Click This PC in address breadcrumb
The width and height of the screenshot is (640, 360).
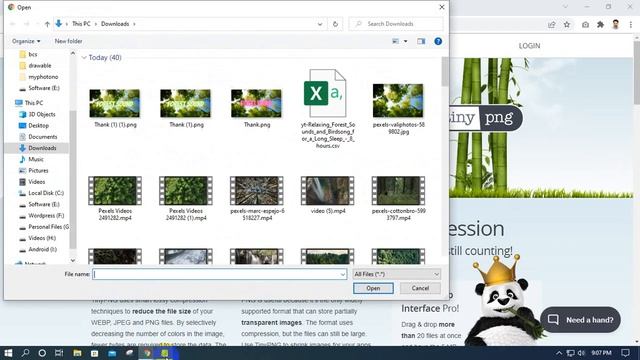pyautogui.click(x=81, y=24)
